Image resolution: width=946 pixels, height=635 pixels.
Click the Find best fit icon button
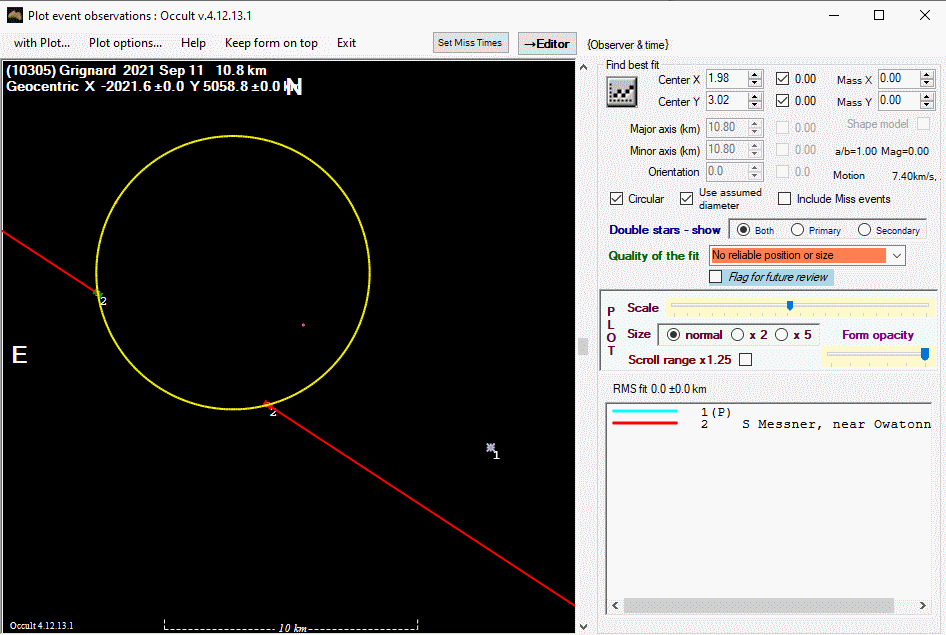coord(622,92)
